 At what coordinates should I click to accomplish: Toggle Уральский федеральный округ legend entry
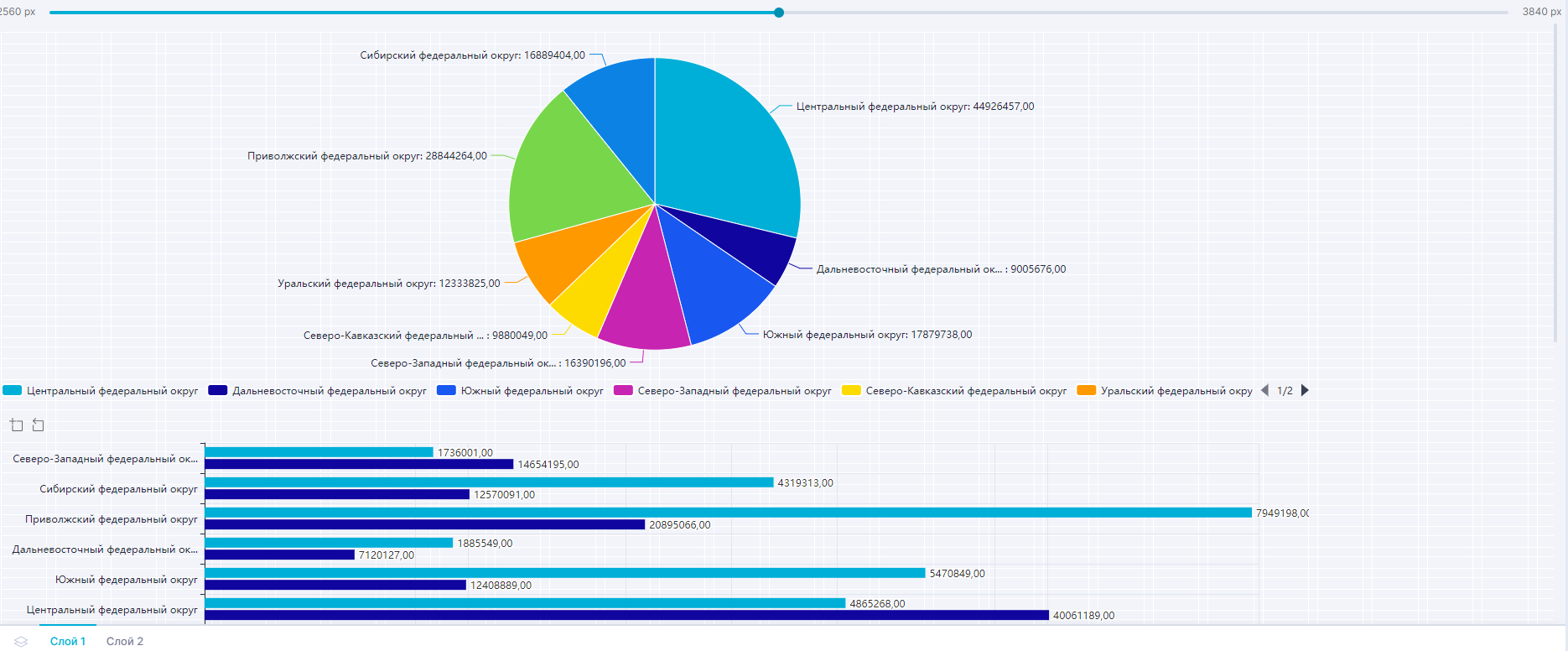(x=1166, y=391)
